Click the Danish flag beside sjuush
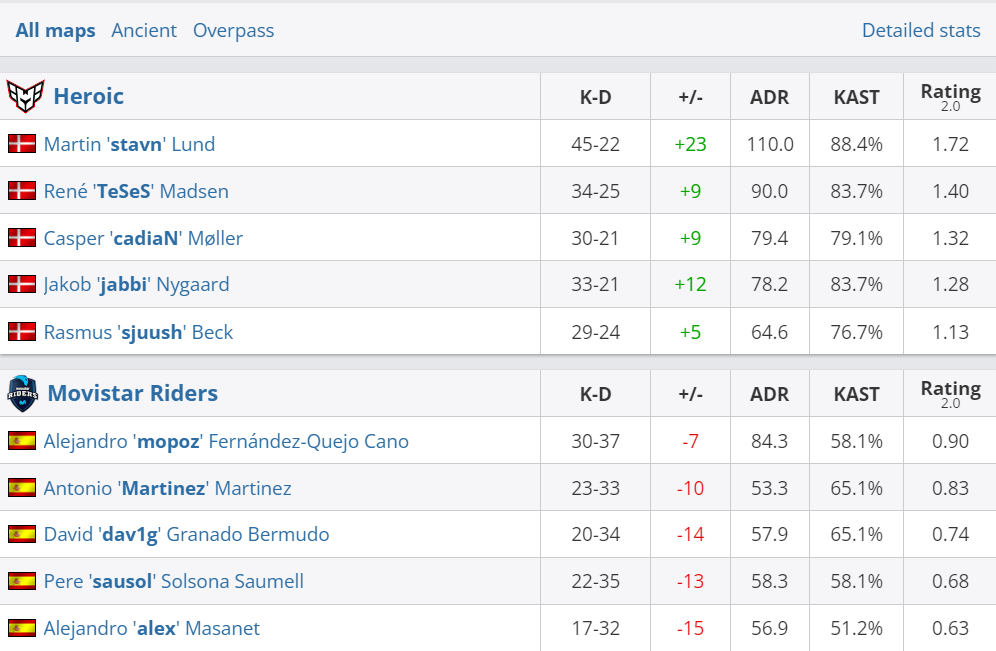The image size is (996, 651). point(22,332)
